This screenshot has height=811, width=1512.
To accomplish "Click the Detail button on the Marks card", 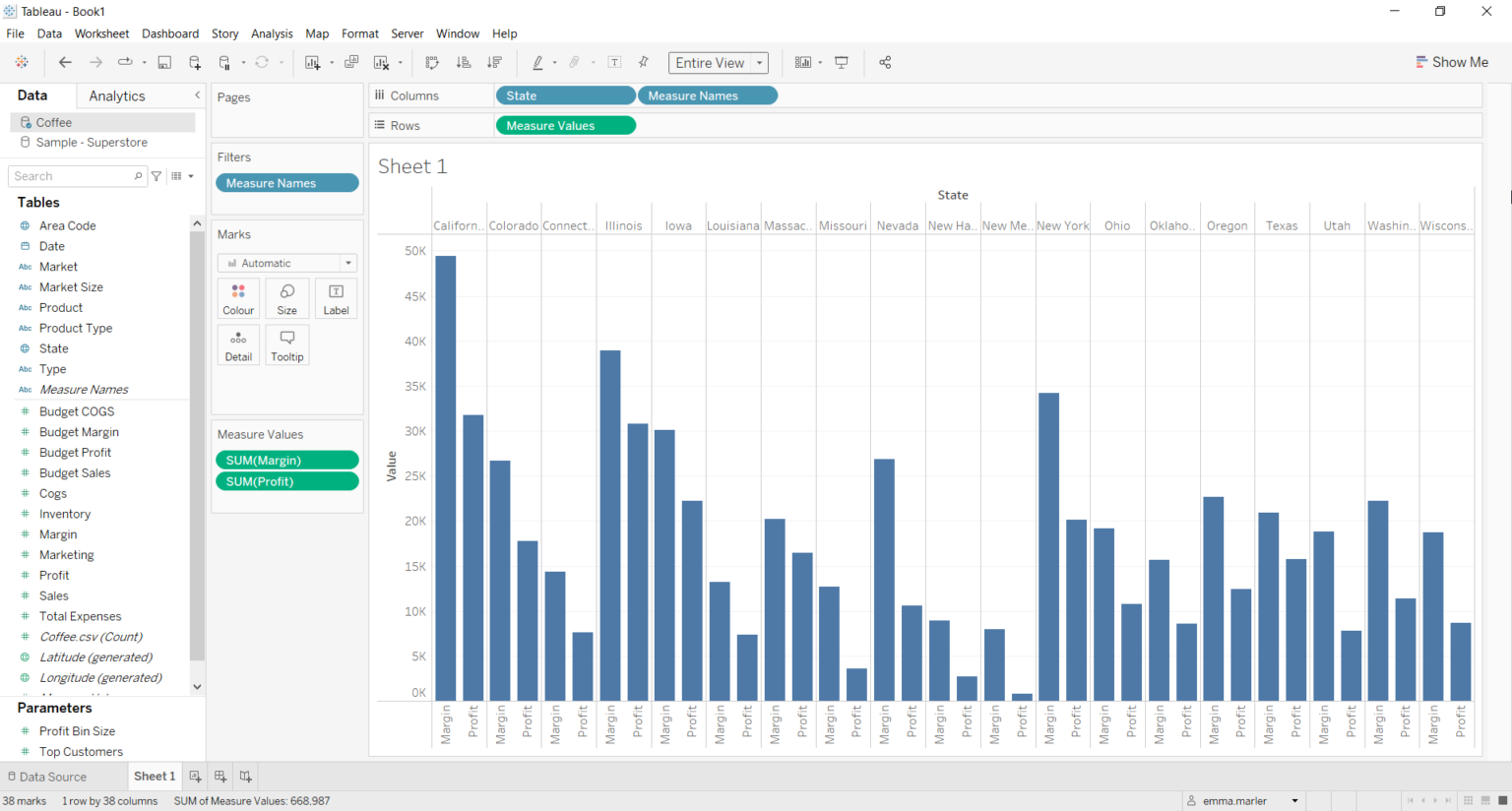I will point(238,345).
